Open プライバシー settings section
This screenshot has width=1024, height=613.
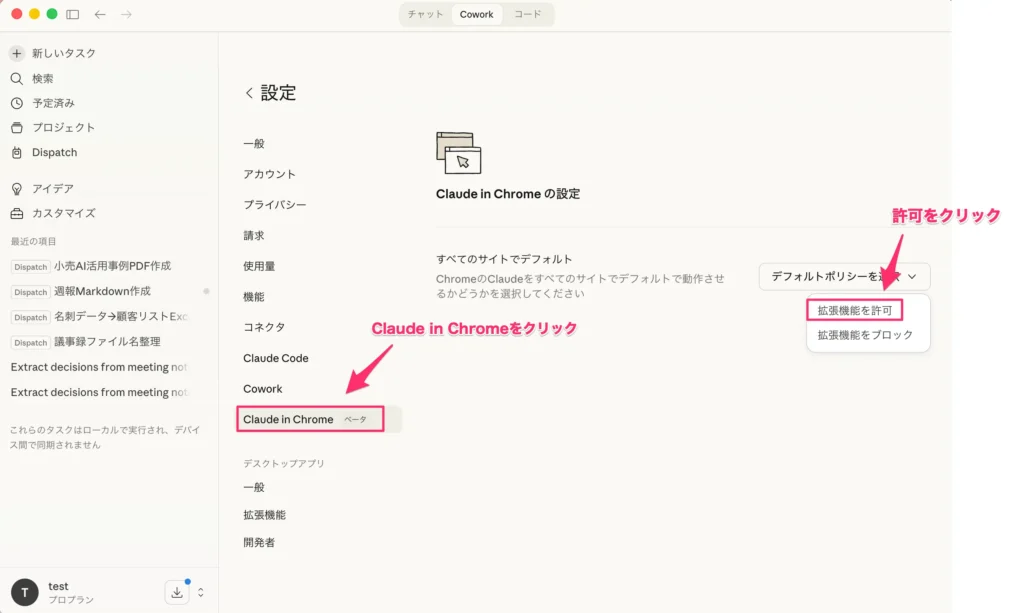(275, 204)
